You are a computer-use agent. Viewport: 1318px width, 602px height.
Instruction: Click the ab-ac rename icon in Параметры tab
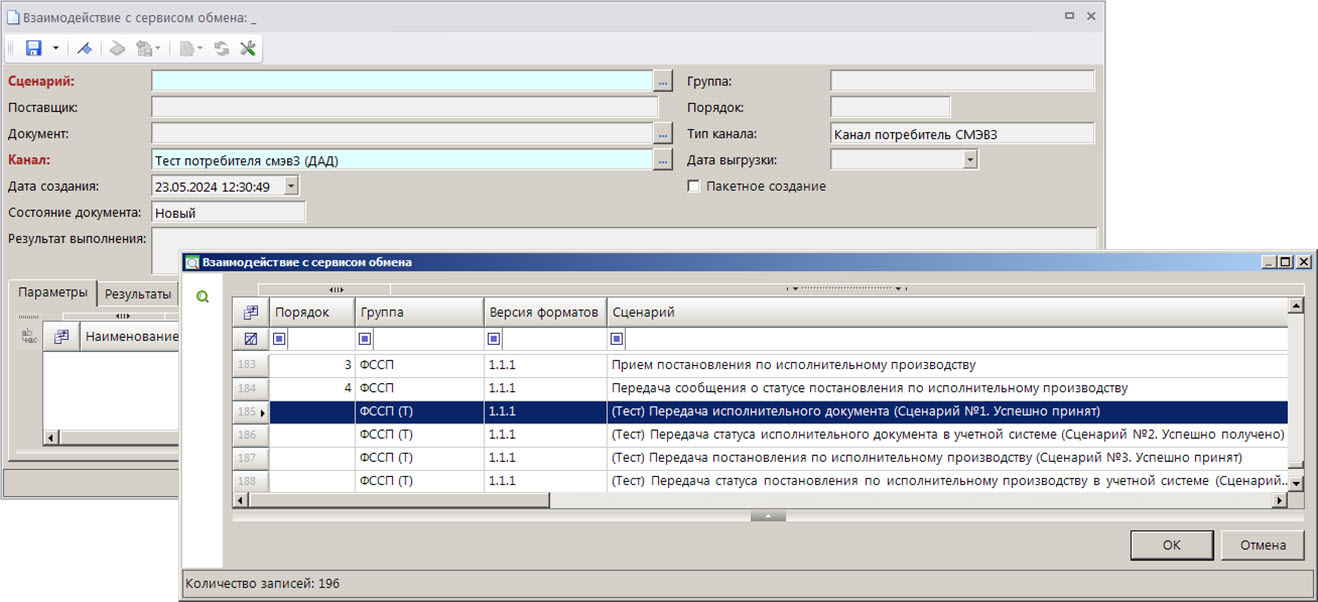29,337
